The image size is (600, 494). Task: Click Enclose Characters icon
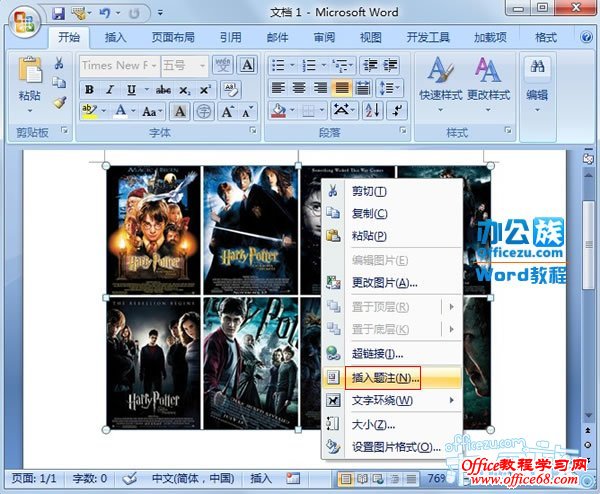point(203,112)
